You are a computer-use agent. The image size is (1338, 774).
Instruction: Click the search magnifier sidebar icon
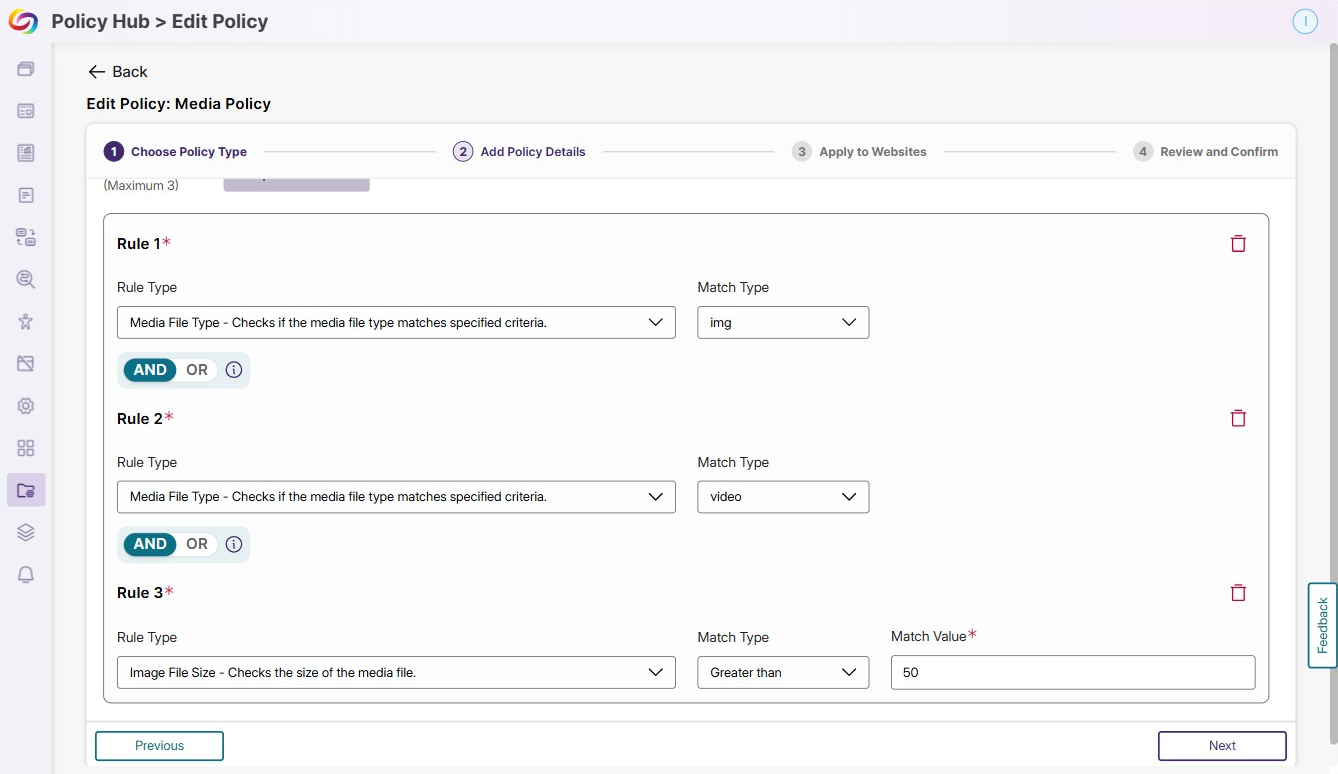(26, 279)
